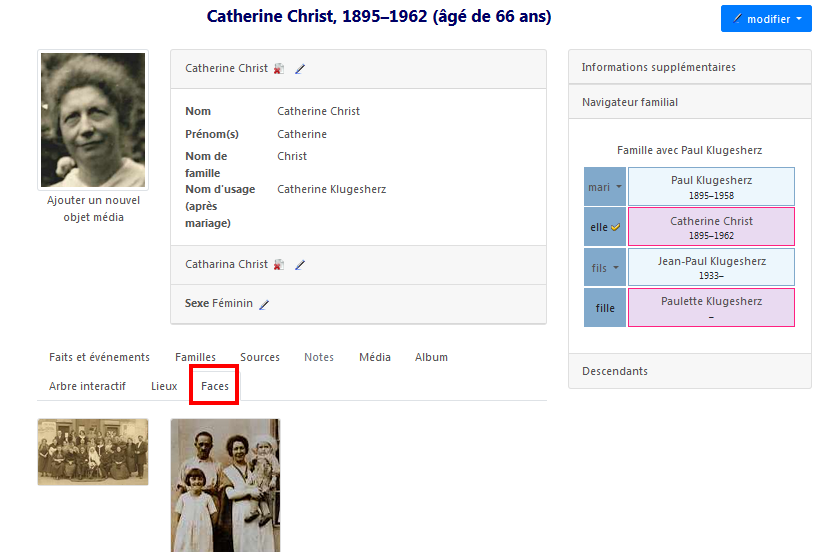817x552 pixels.
Task: Select the Faces tab
Action: click(214, 386)
